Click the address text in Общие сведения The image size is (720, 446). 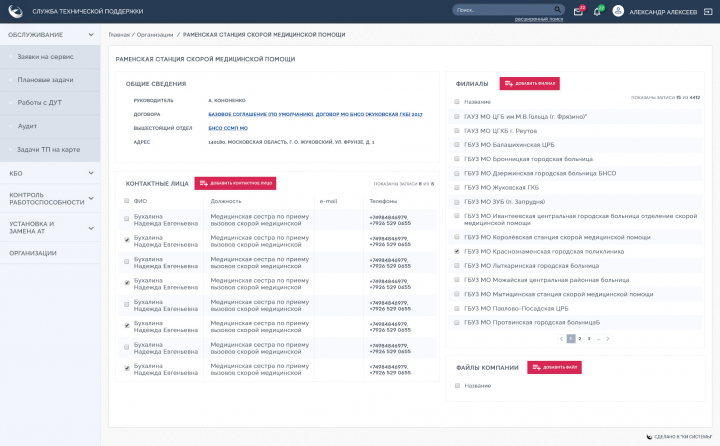pos(291,142)
